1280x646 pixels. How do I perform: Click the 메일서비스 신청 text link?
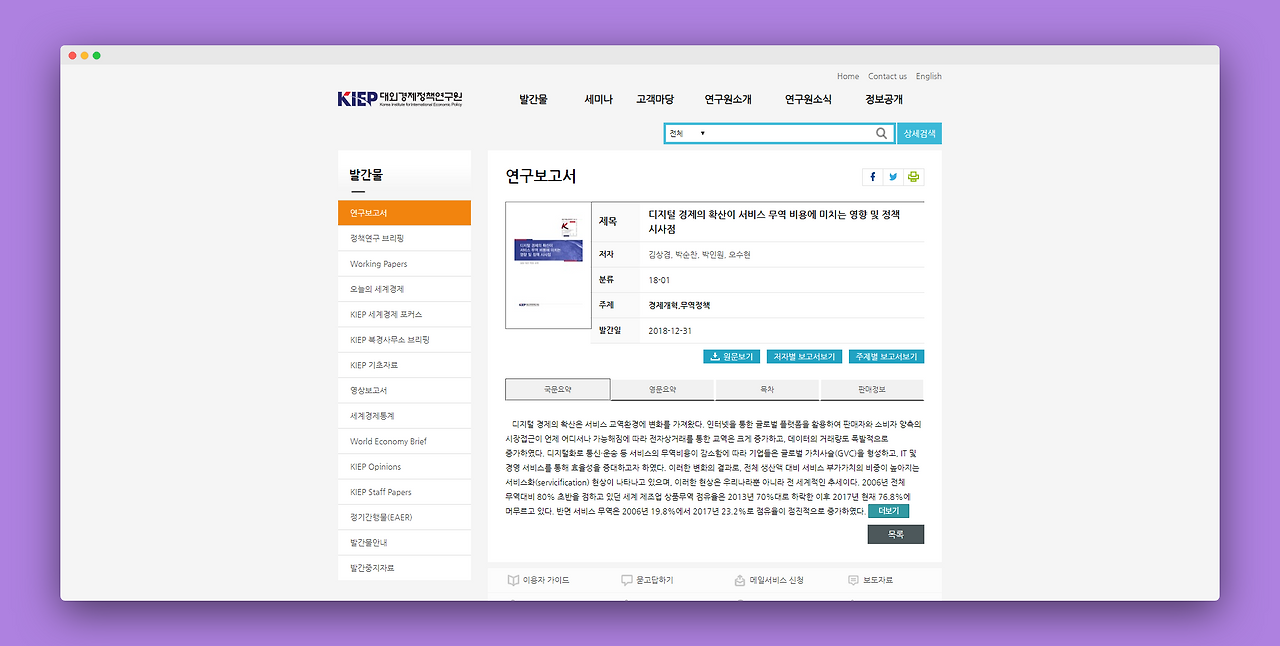coord(777,580)
